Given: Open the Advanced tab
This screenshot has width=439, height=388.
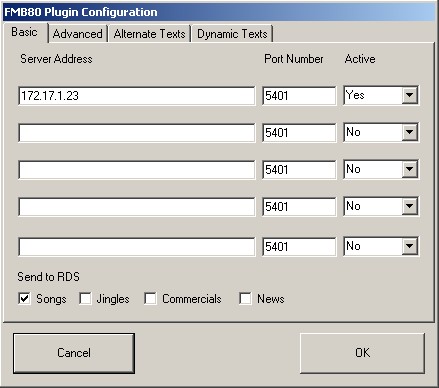Looking at the screenshot, I should coord(78,34).
